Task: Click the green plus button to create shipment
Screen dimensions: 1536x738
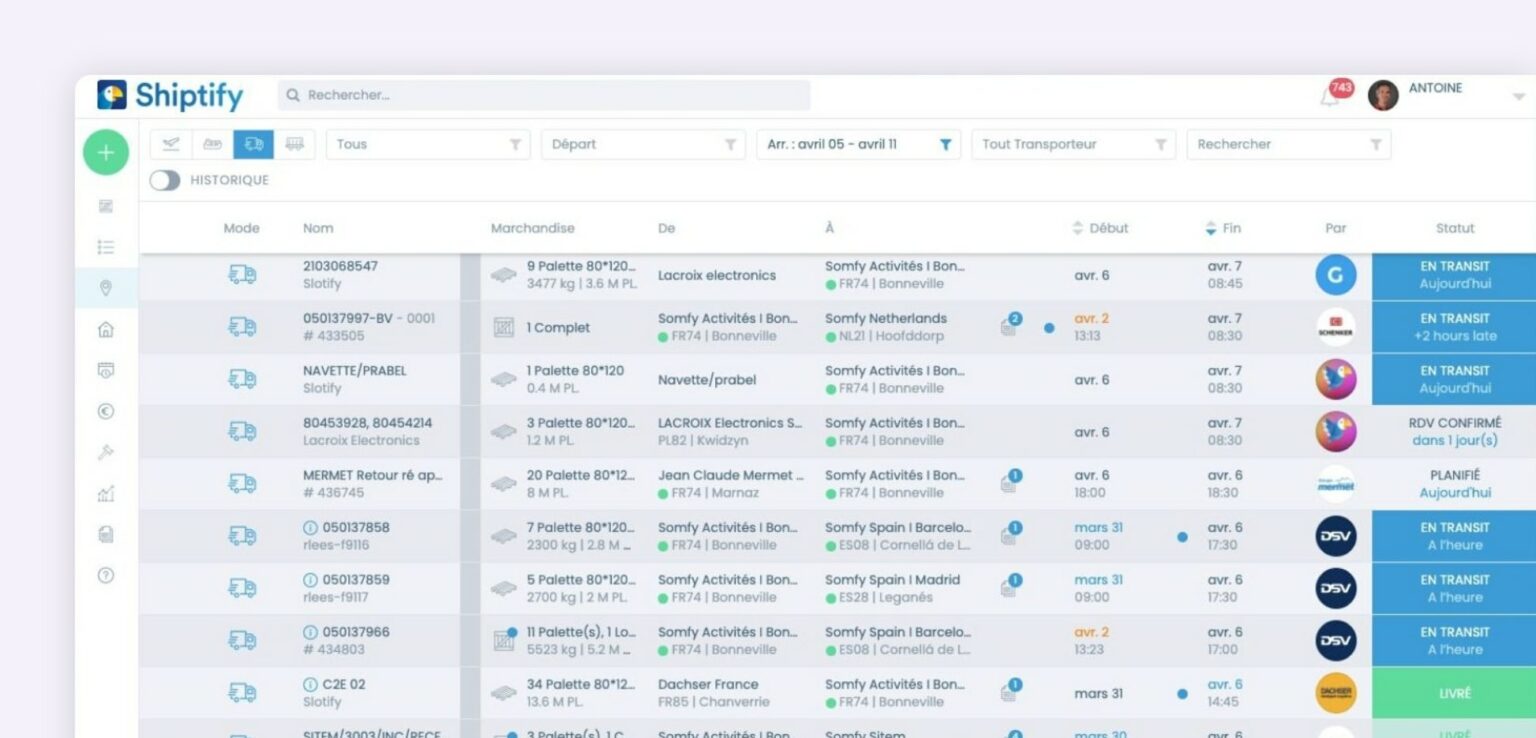Action: coord(105,152)
